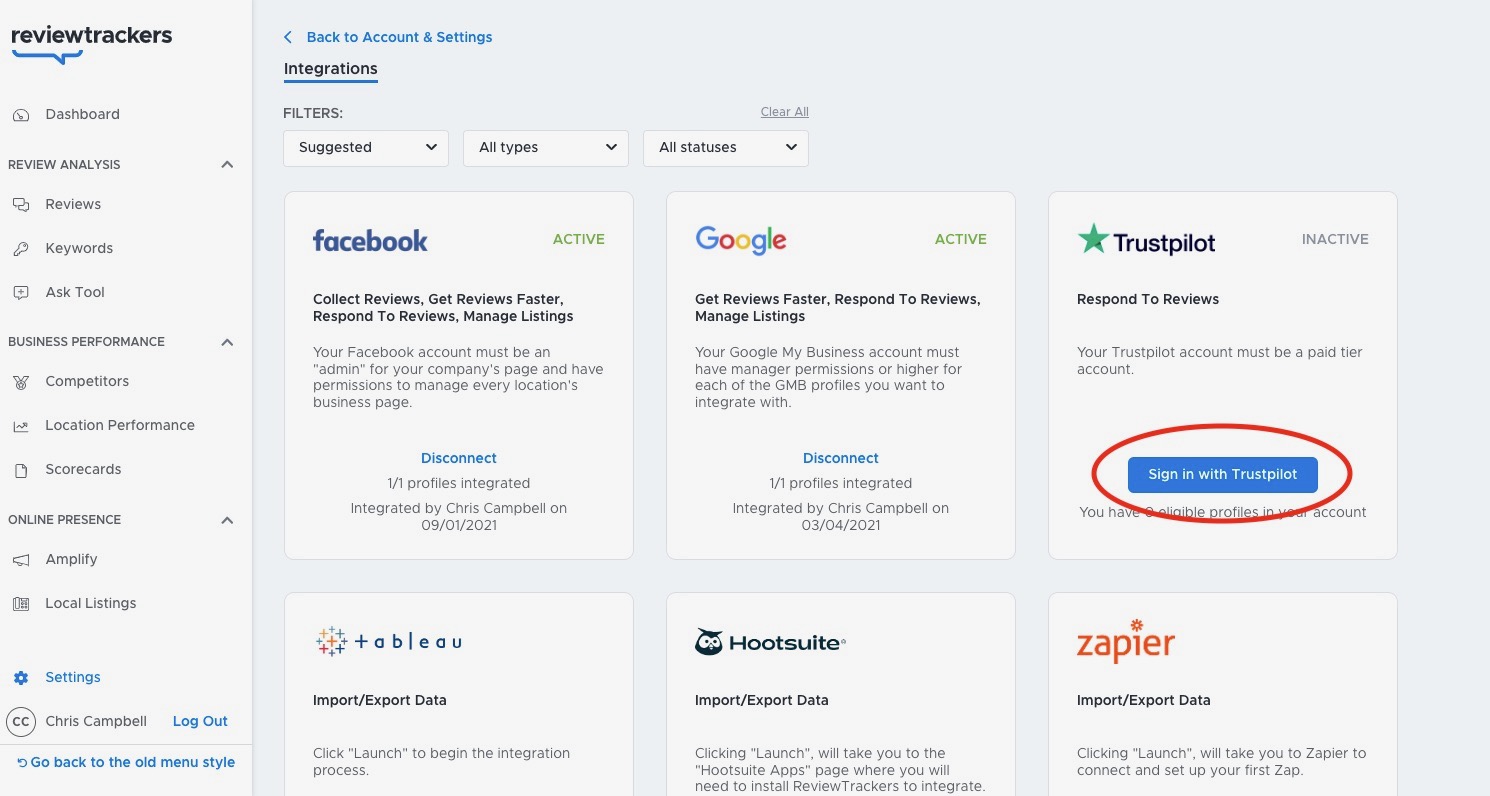Click the Google logo

(x=741, y=240)
